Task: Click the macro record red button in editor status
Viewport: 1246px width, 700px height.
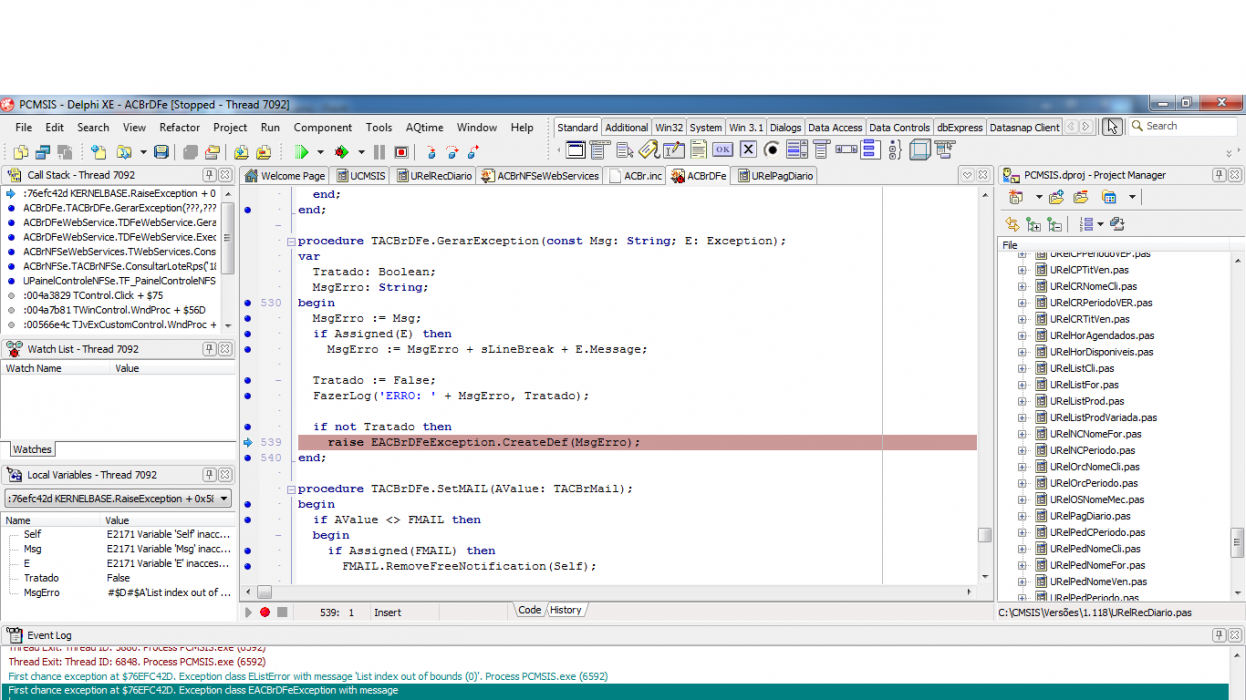Action: pyautogui.click(x=265, y=612)
